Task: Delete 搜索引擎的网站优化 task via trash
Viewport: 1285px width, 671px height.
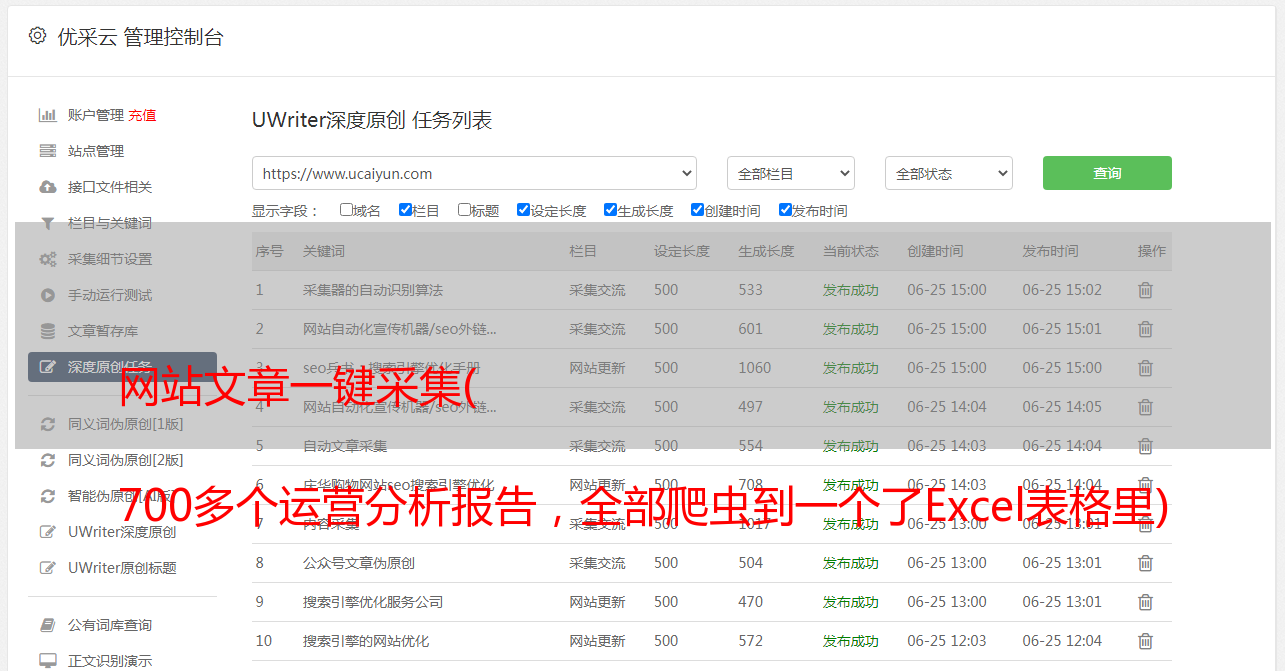Action: [1145, 641]
